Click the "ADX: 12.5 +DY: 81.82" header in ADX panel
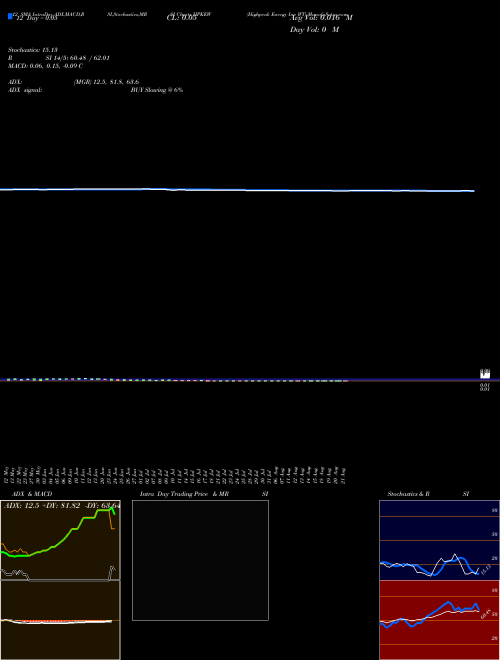Viewport: 500px width, 660px height. tap(44, 506)
